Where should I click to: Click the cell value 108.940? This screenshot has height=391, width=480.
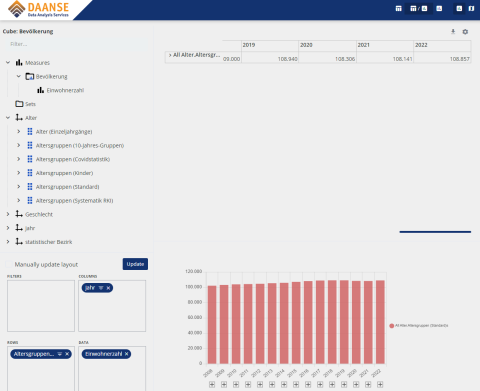287,59
